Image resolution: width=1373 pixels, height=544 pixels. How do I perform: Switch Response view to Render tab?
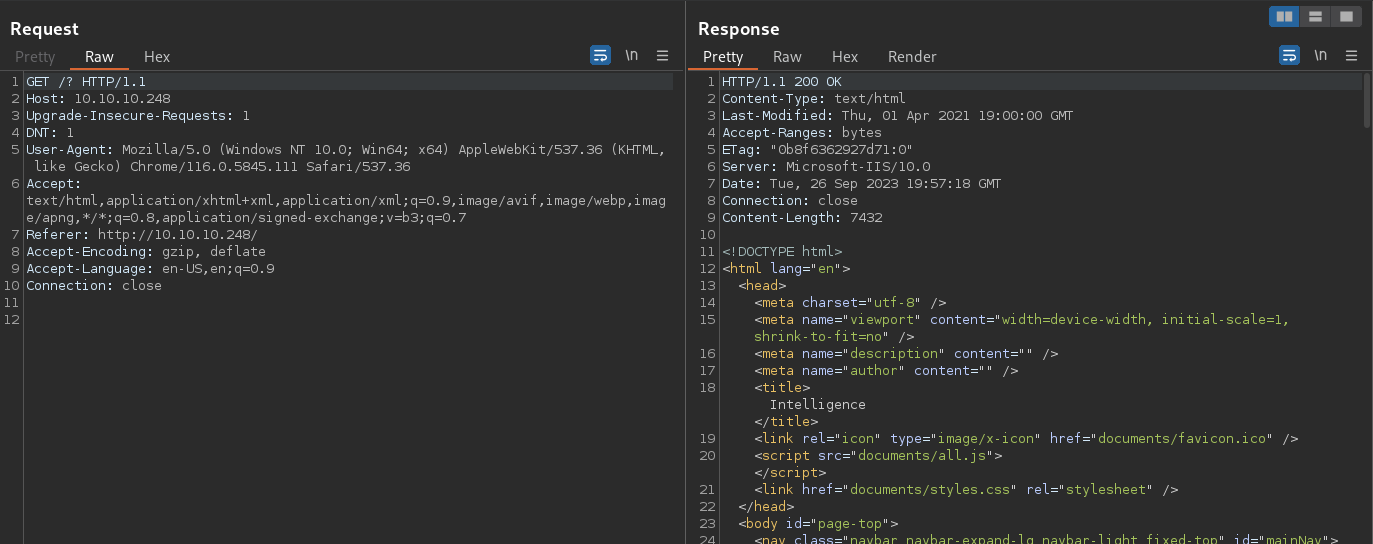coord(912,57)
